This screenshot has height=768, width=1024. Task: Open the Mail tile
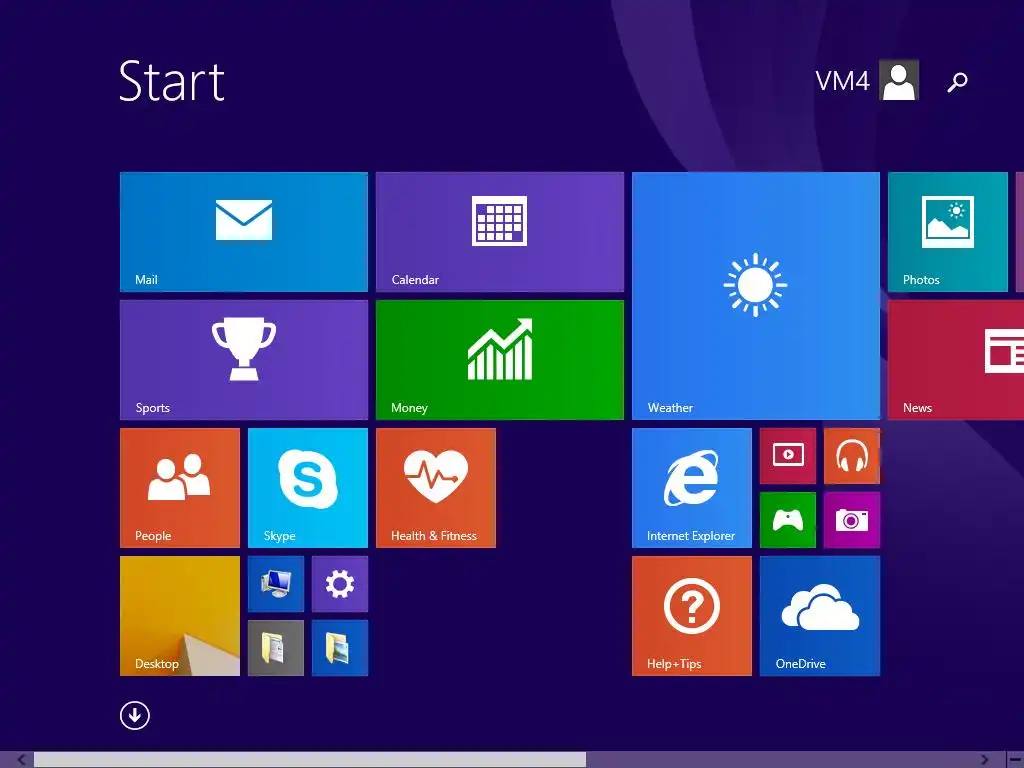[244, 232]
